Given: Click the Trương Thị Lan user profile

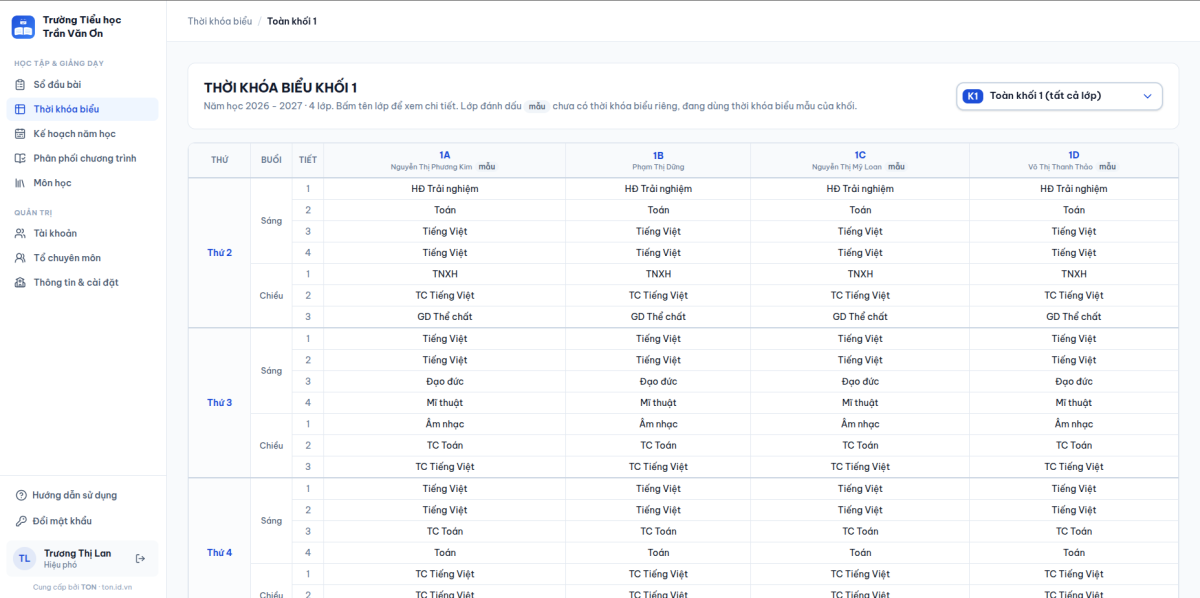Looking at the screenshot, I should (82, 558).
